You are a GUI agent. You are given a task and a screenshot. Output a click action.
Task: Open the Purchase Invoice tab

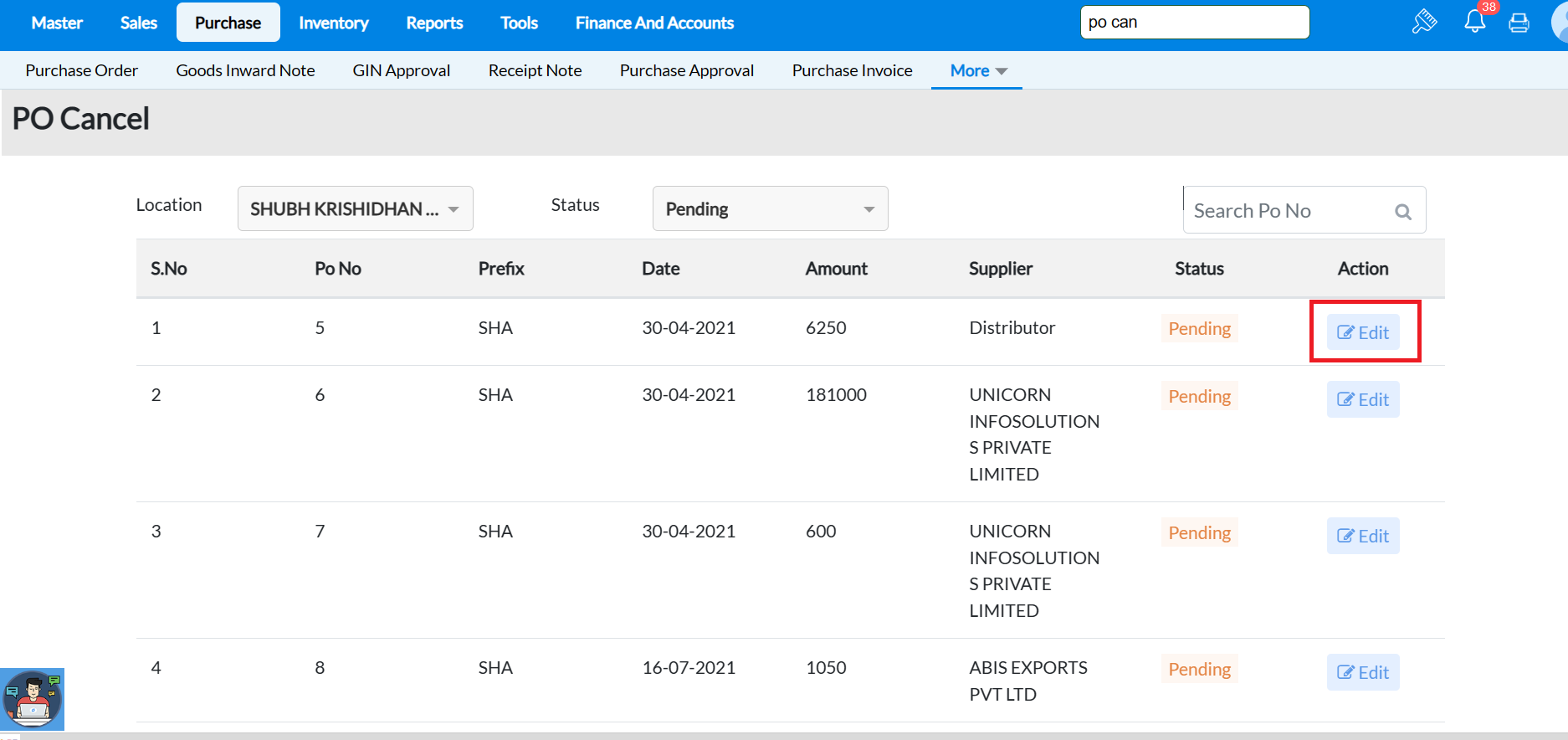[852, 71]
